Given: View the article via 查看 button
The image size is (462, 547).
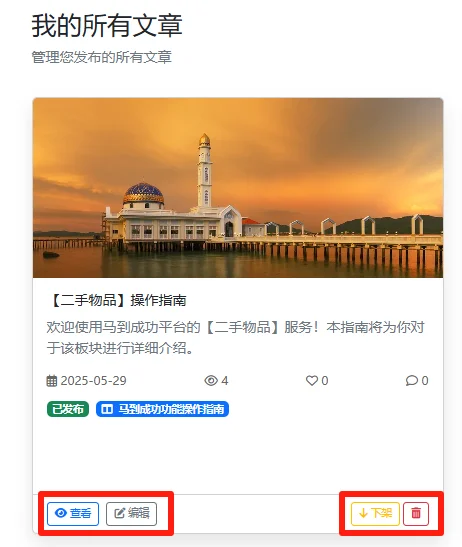Looking at the screenshot, I should tap(73, 513).
